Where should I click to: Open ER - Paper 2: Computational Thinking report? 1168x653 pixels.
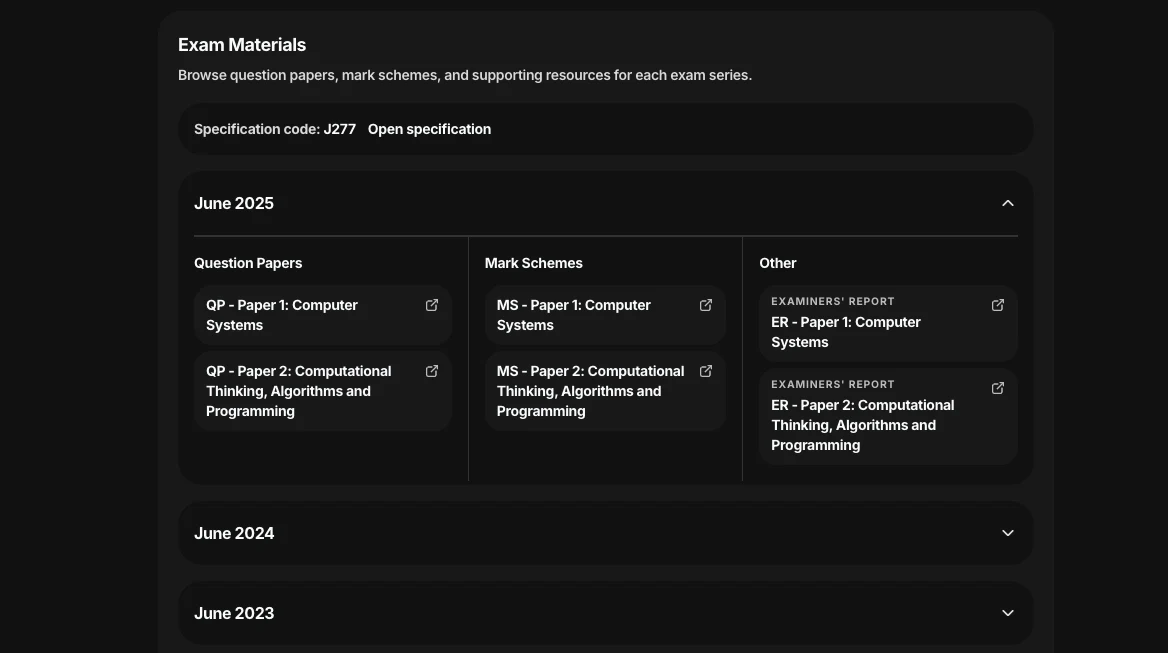point(889,416)
